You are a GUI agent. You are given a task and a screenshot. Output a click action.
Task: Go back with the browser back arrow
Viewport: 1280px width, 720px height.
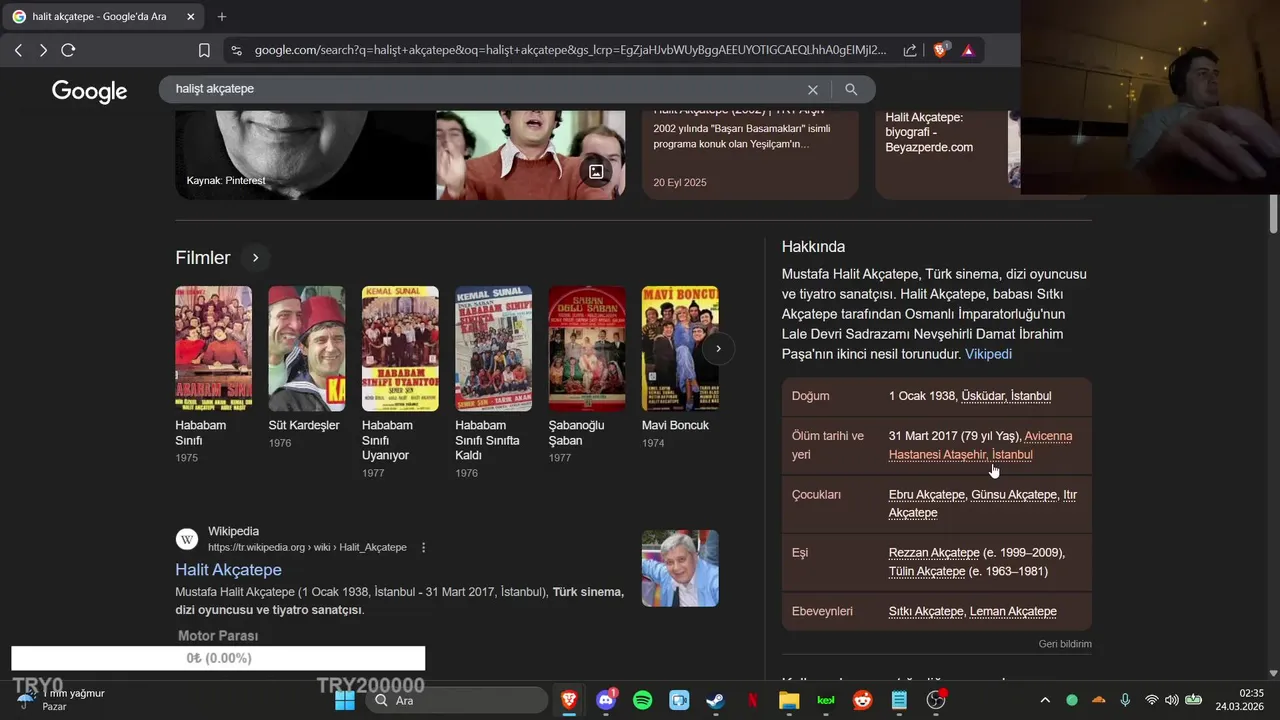click(18, 50)
